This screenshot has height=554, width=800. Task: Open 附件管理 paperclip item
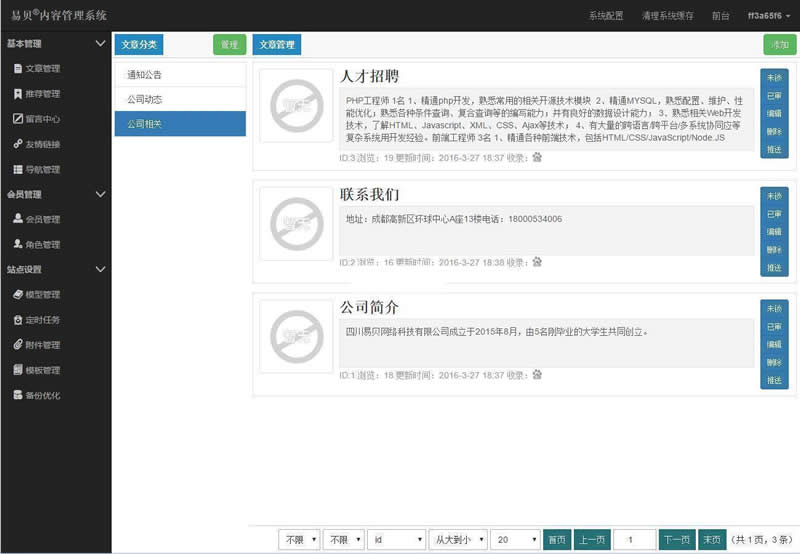42,345
